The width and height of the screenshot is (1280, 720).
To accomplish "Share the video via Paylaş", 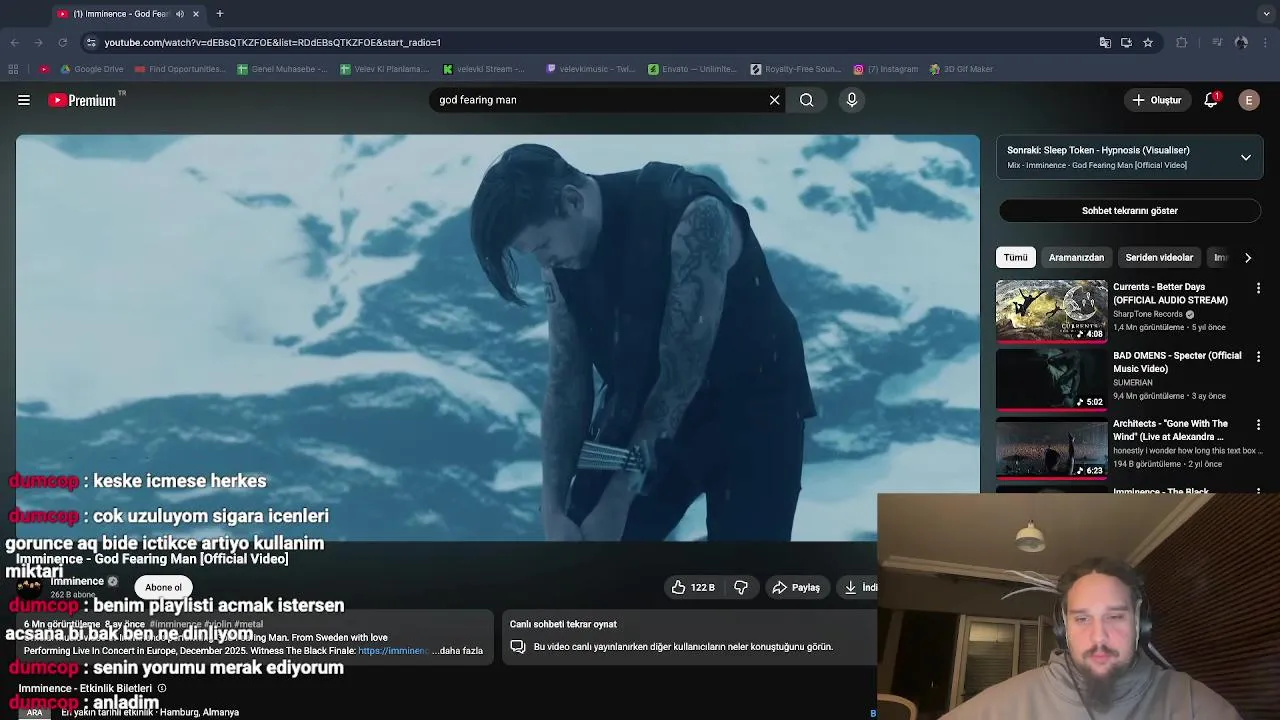I will [x=796, y=588].
